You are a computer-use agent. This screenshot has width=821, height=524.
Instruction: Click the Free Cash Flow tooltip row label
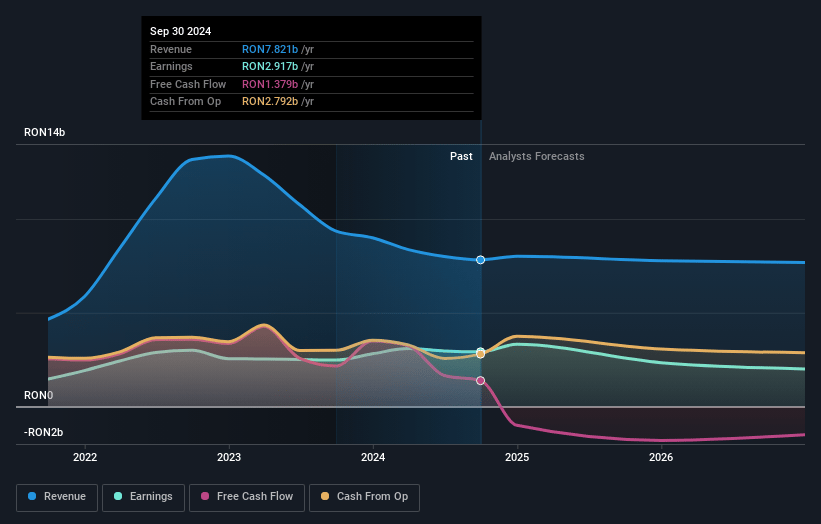[x=188, y=84]
